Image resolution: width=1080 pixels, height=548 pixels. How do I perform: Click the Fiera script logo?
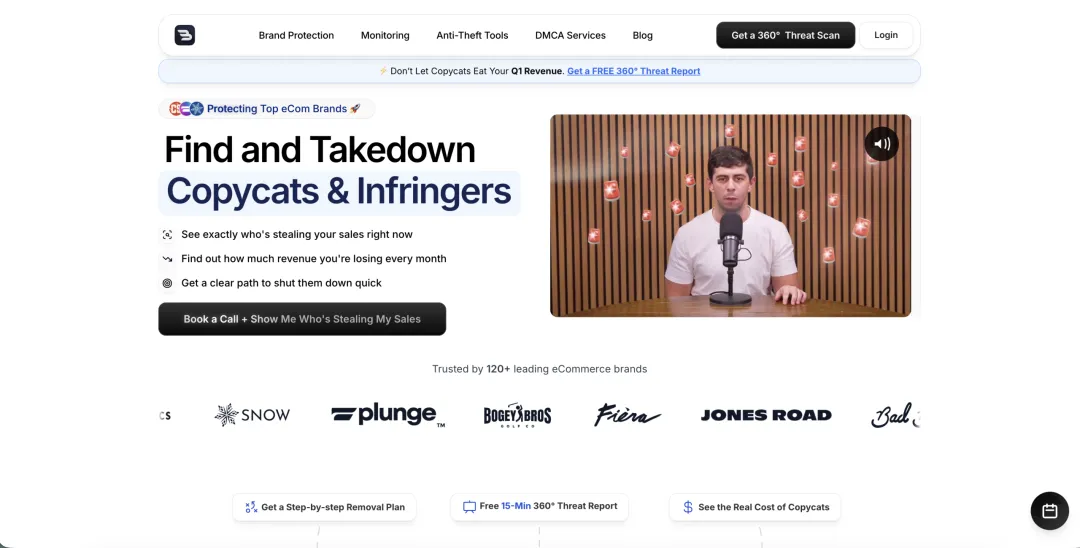coord(627,415)
